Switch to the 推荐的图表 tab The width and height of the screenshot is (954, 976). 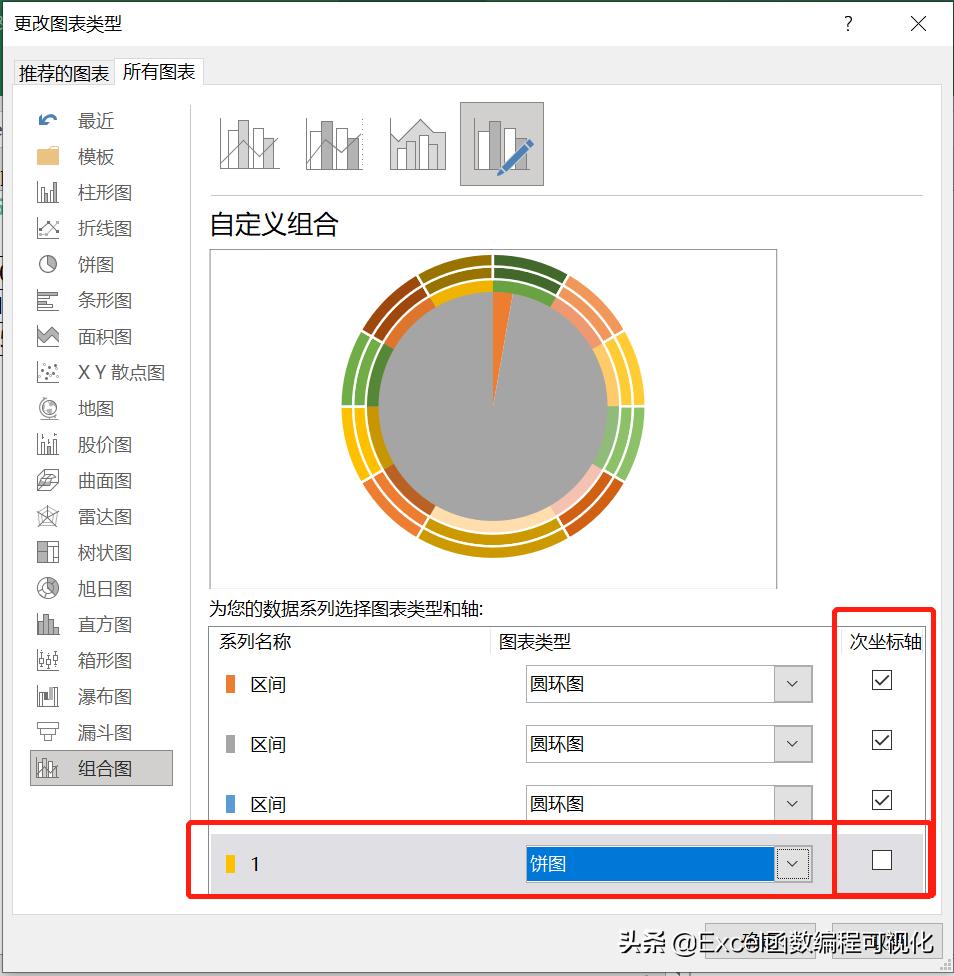pos(62,72)
